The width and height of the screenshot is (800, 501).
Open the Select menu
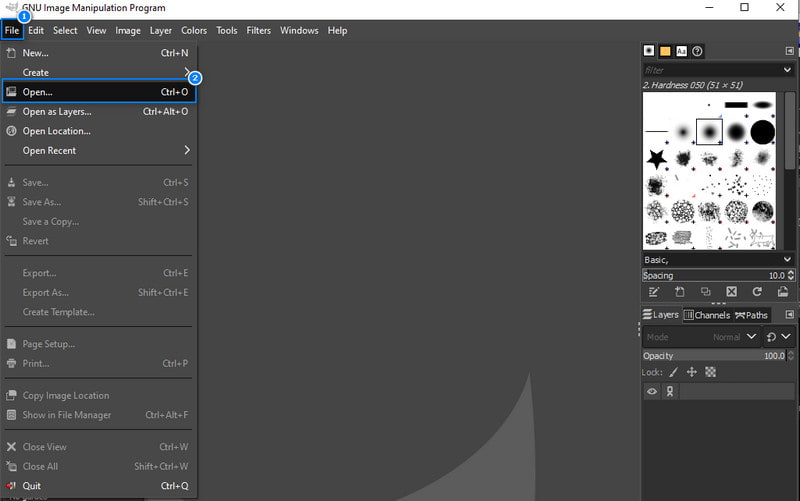(65, 30)
